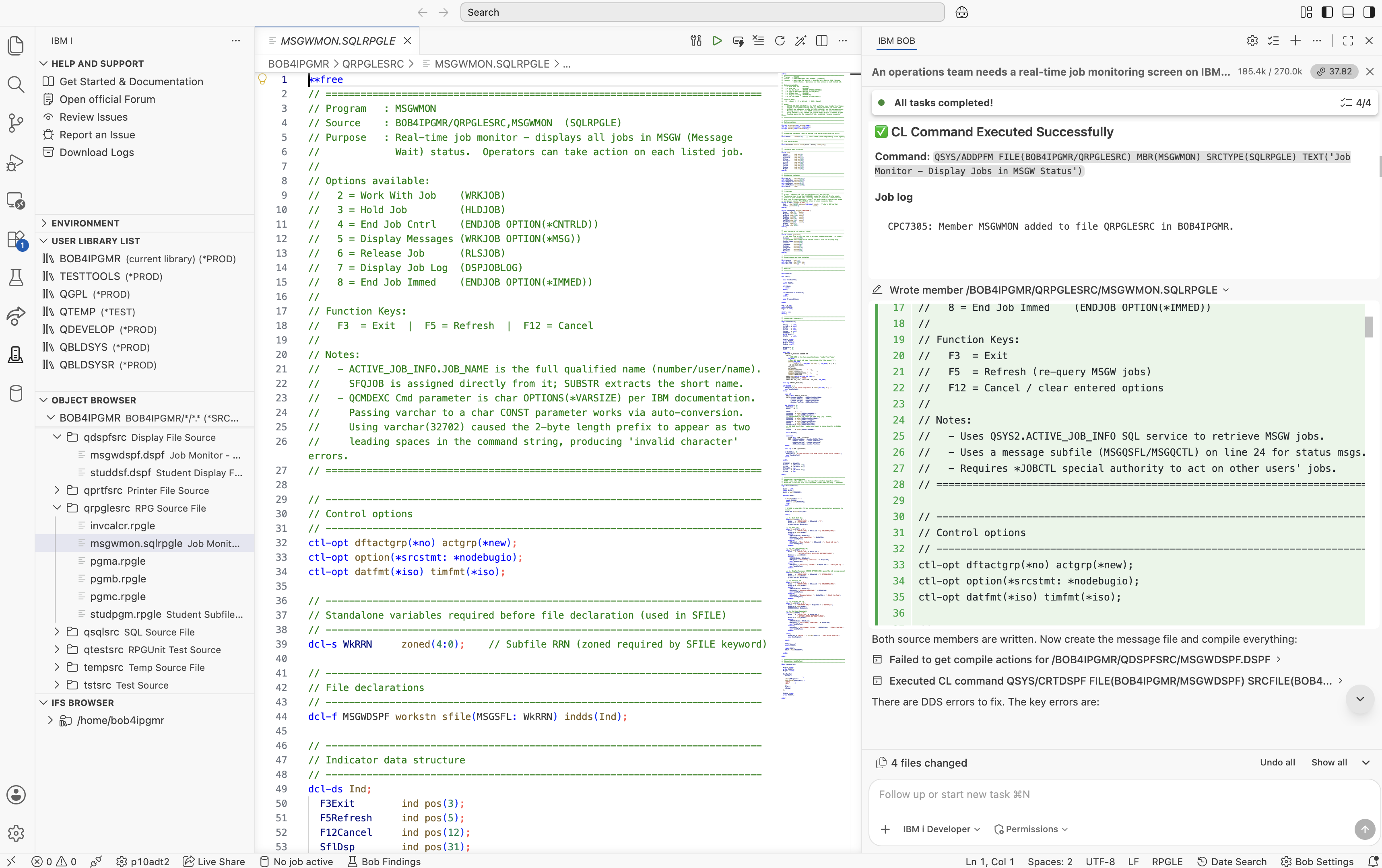The image size is (1382, 868).
Task: Open editor More Actions menu
Action: [x=842, y=41]
